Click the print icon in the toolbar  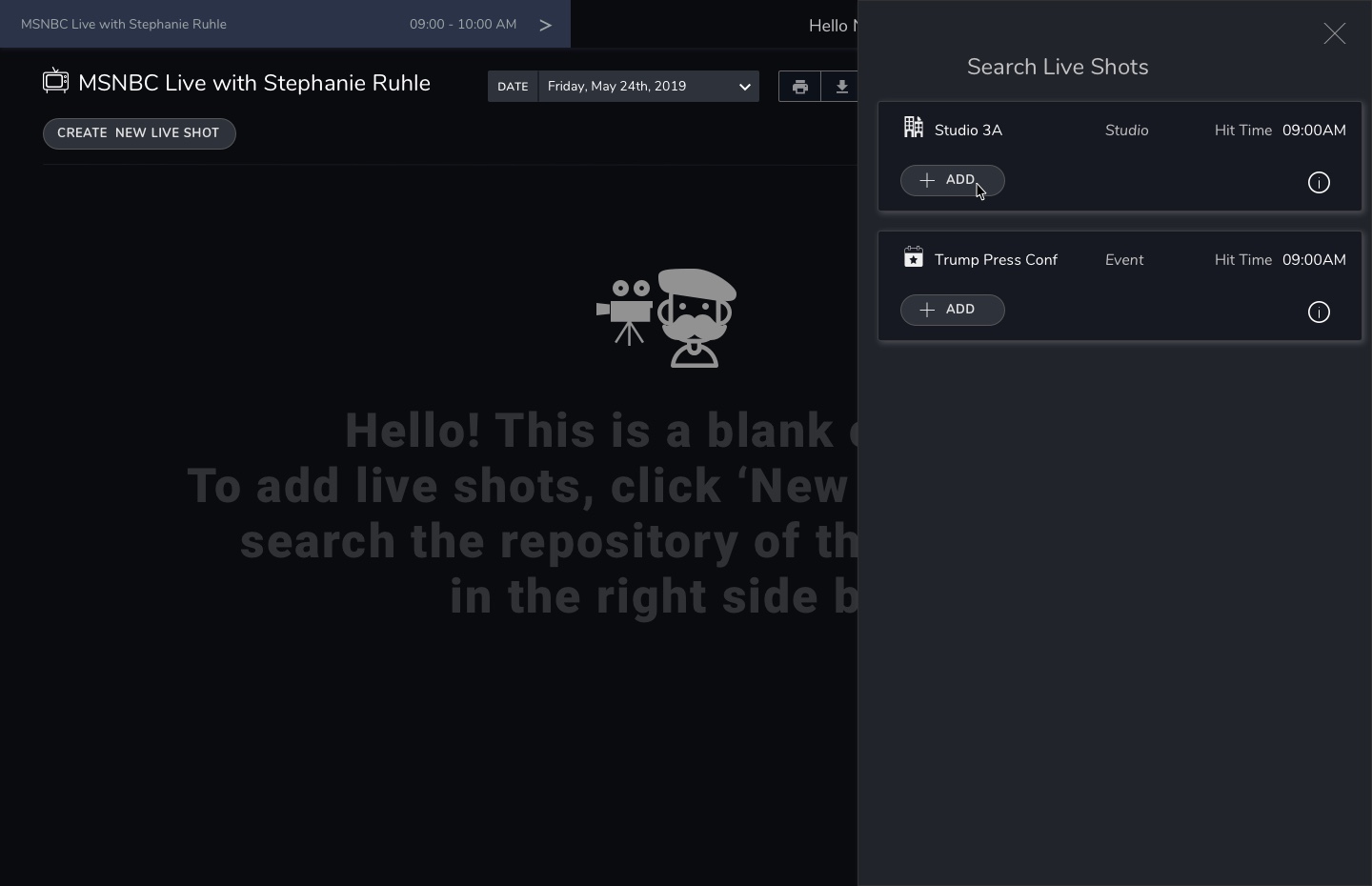click(x=799, y=87)
